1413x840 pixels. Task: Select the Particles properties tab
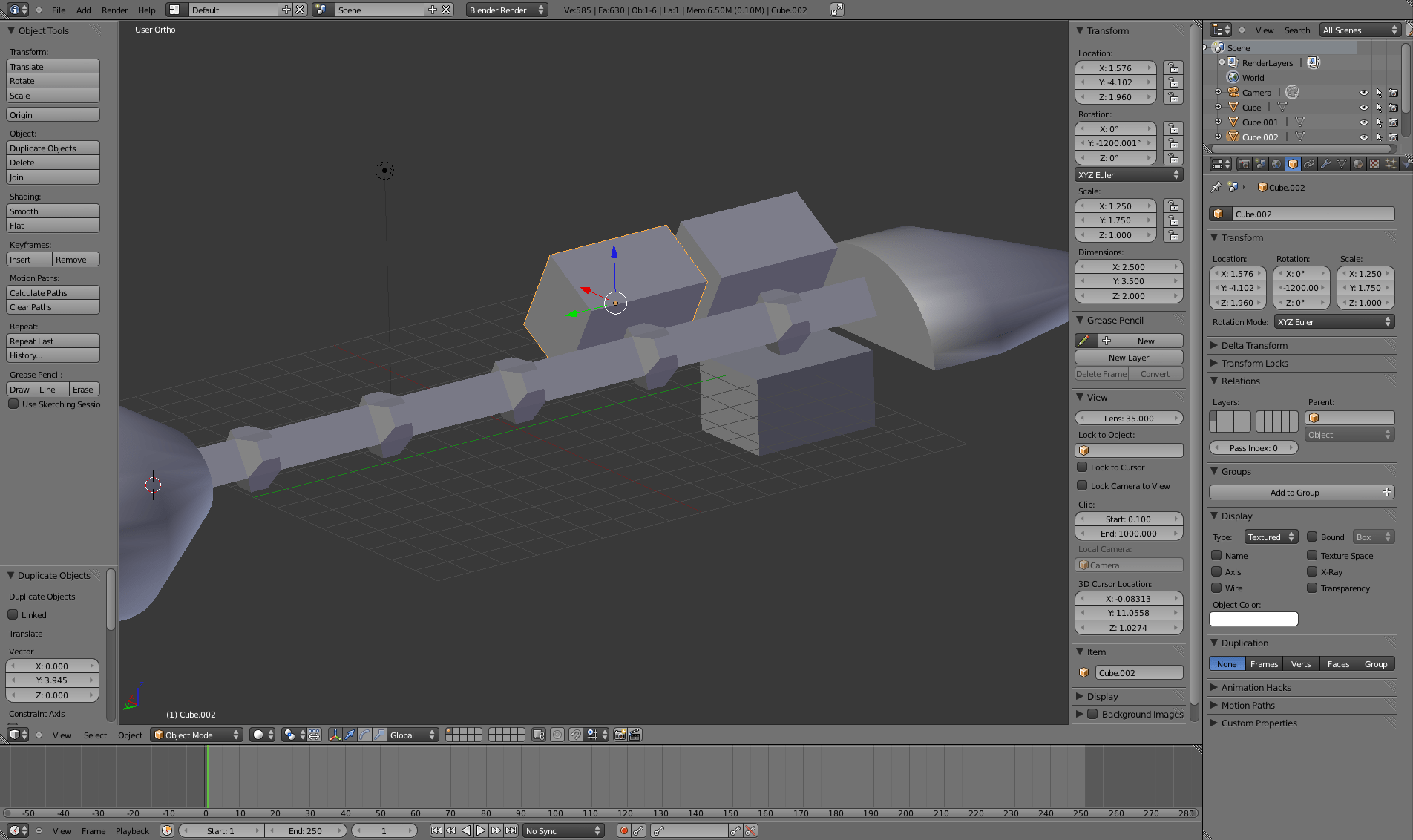1391,164
